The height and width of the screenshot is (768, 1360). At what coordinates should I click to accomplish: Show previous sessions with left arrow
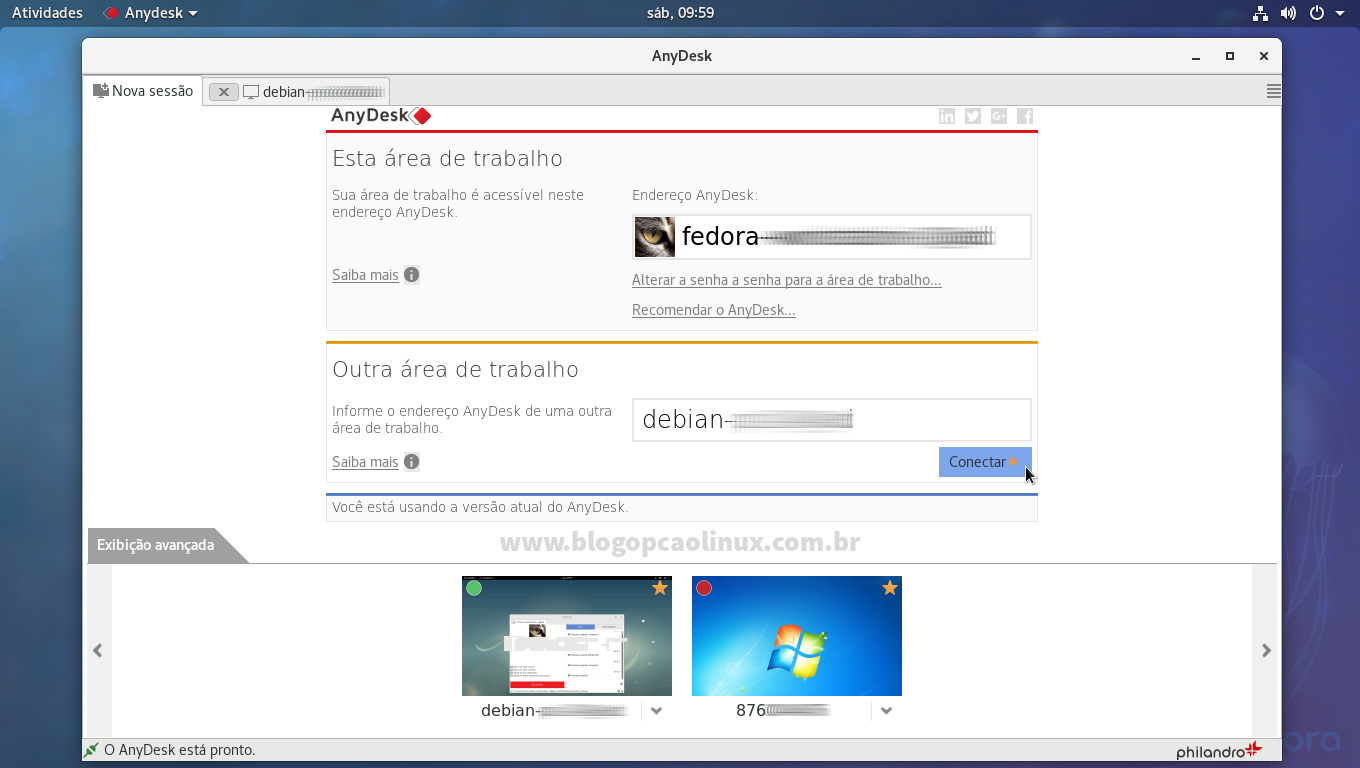tap(98, 650)
